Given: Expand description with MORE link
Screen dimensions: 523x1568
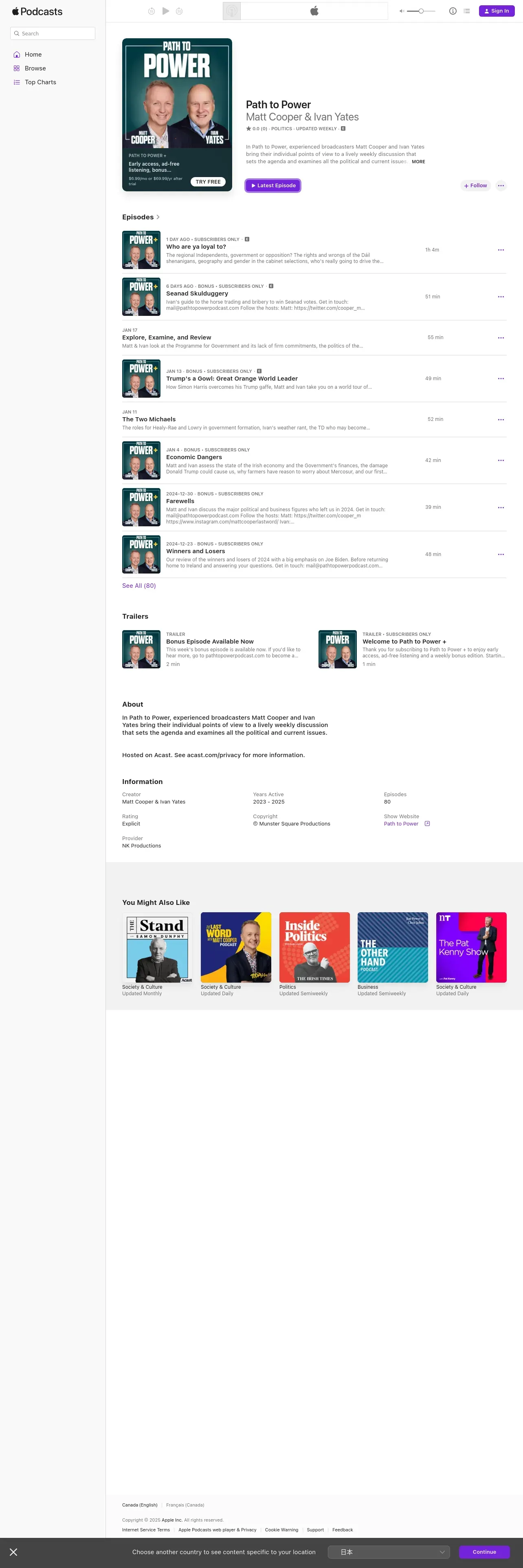Looking at the screenshot, I should pos(418,162).
